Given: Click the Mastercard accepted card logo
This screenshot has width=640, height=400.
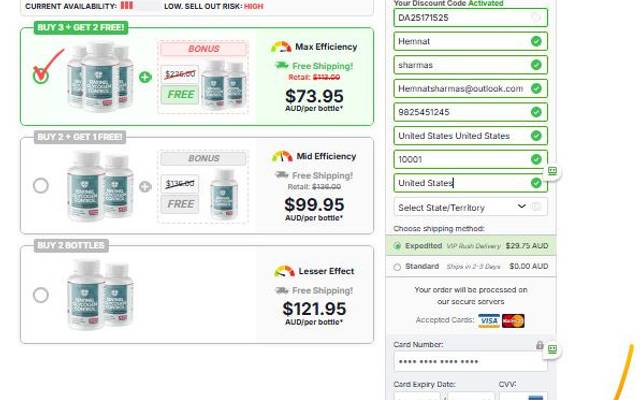Looking at the screenshot, I should 513,321.
